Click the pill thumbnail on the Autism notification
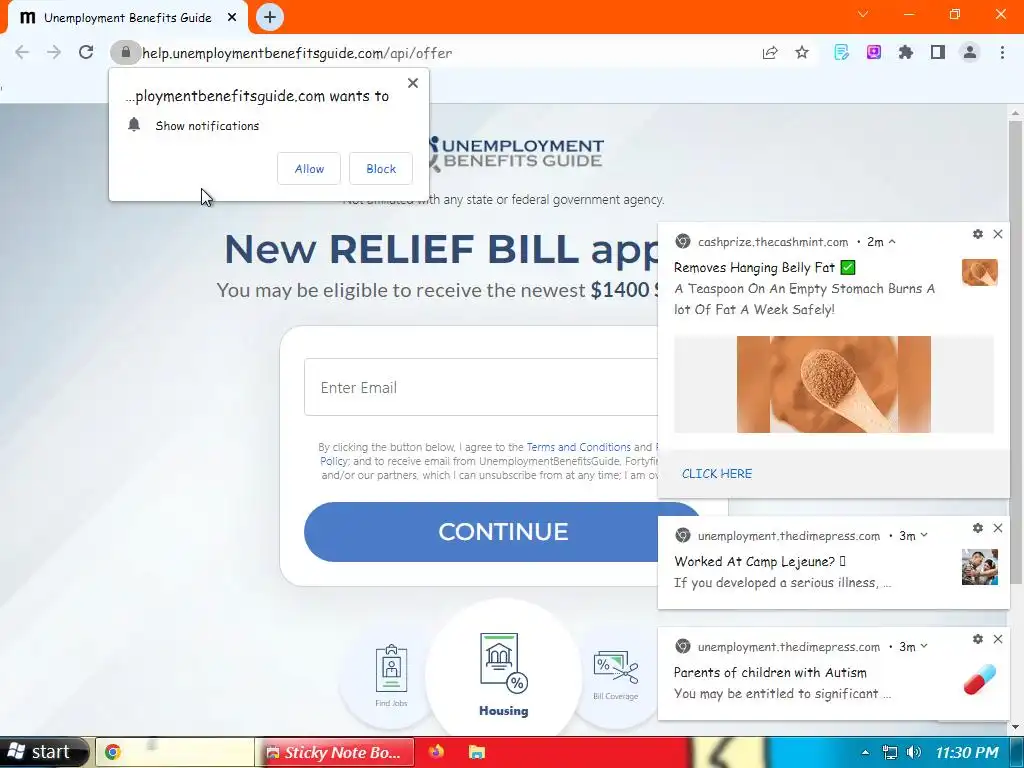Viewport: 1024px width, 768px height. pos(980,679)
